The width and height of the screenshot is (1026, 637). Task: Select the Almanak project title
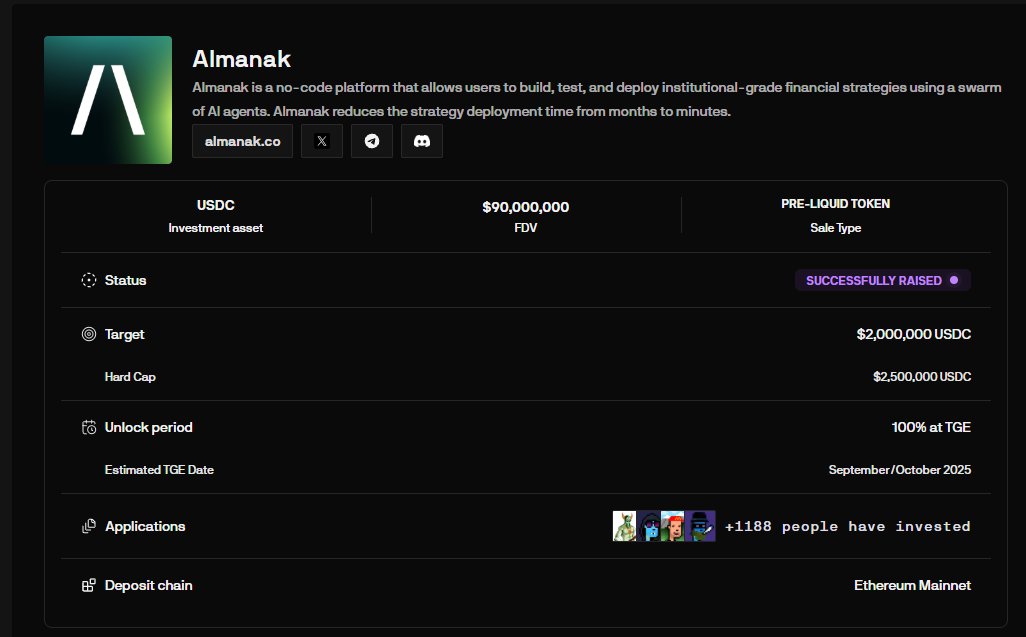[241, 59]
